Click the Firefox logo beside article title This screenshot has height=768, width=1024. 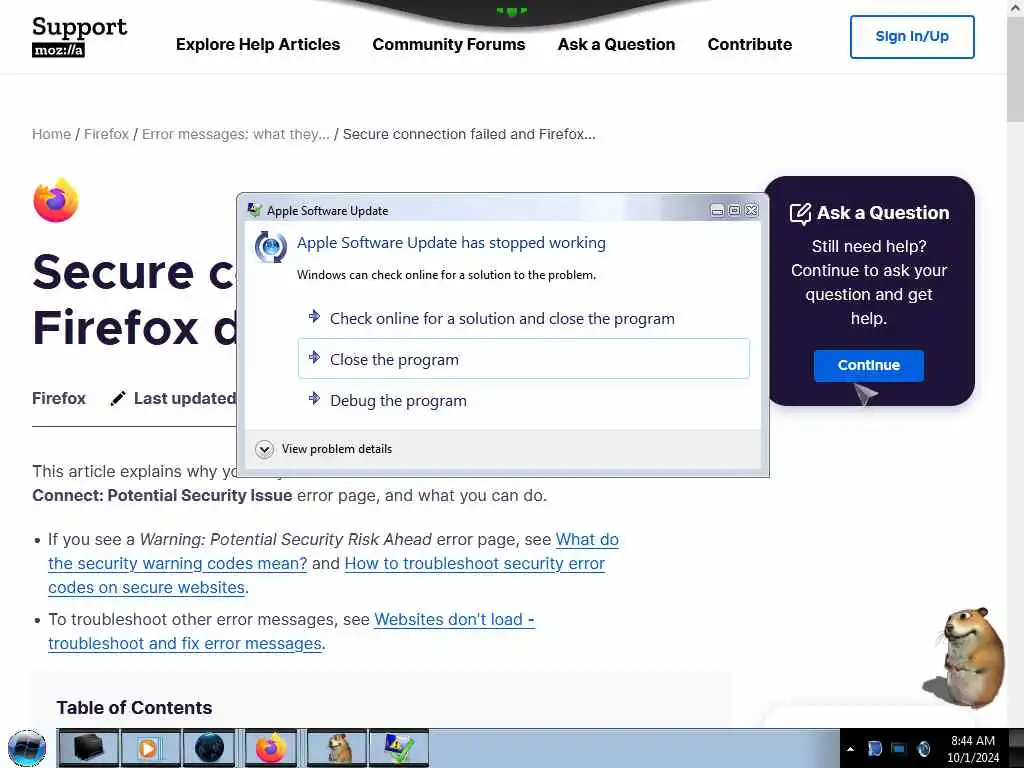tap(56, 200)
